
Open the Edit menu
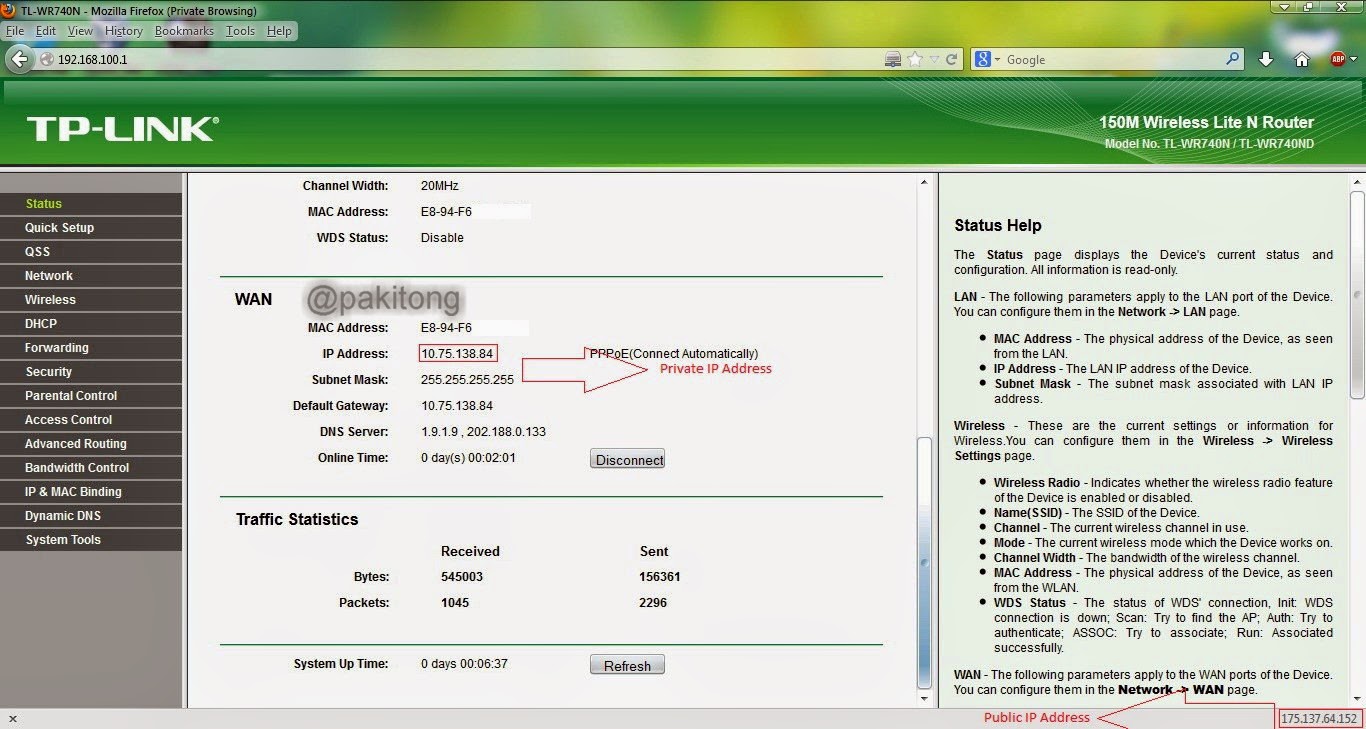tap(46, 31)
